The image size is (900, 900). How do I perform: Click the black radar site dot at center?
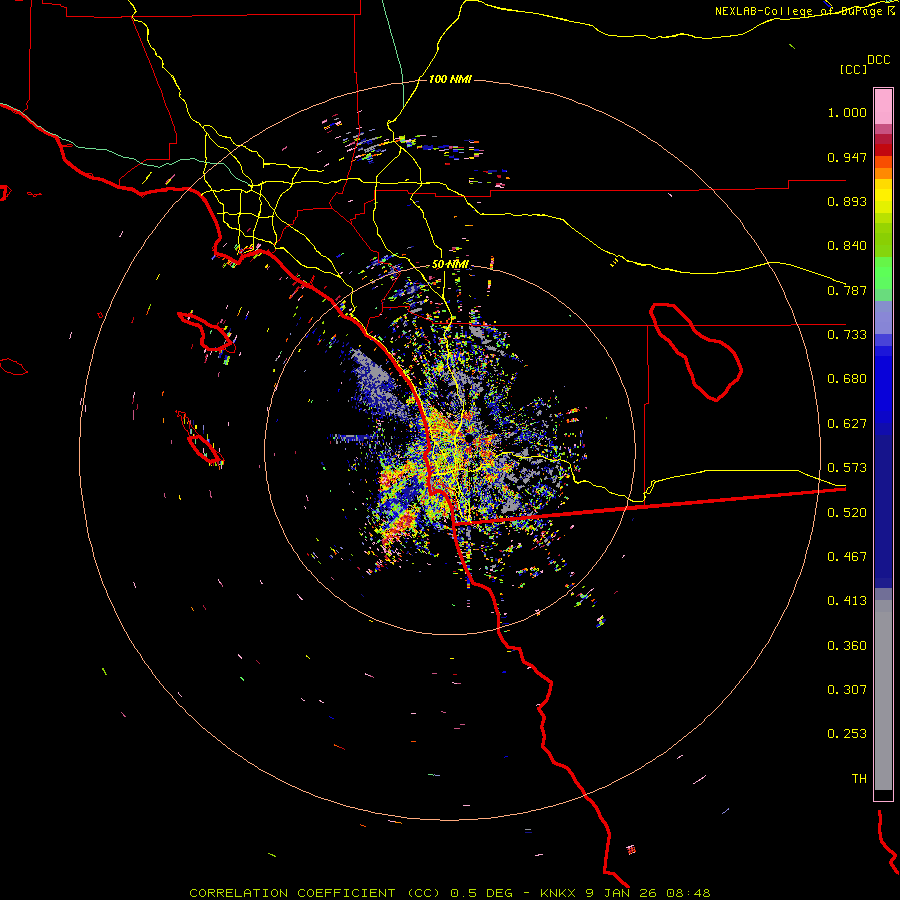click(470, 438)
